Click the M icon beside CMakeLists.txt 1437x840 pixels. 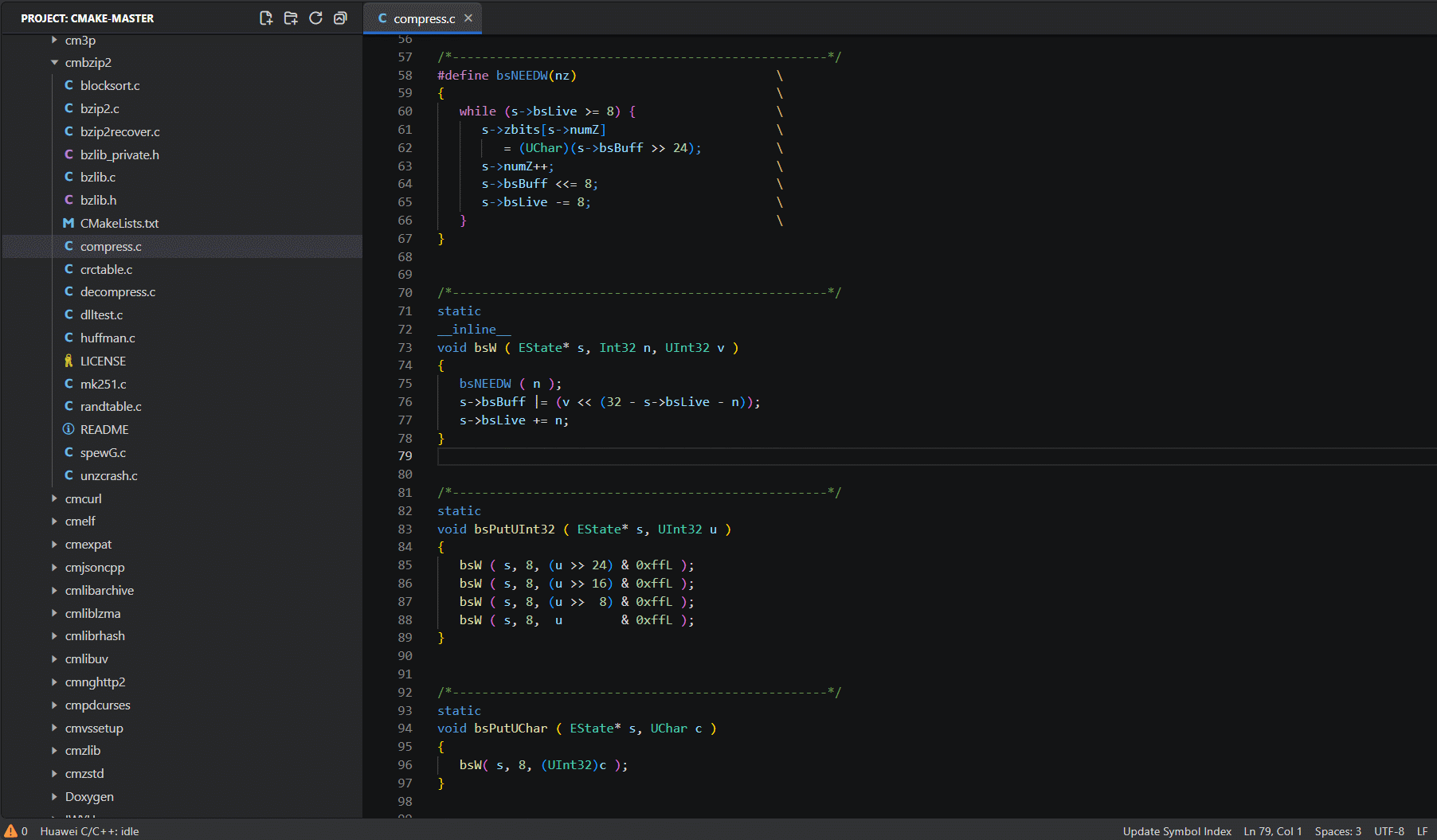[x=69, y=223]
